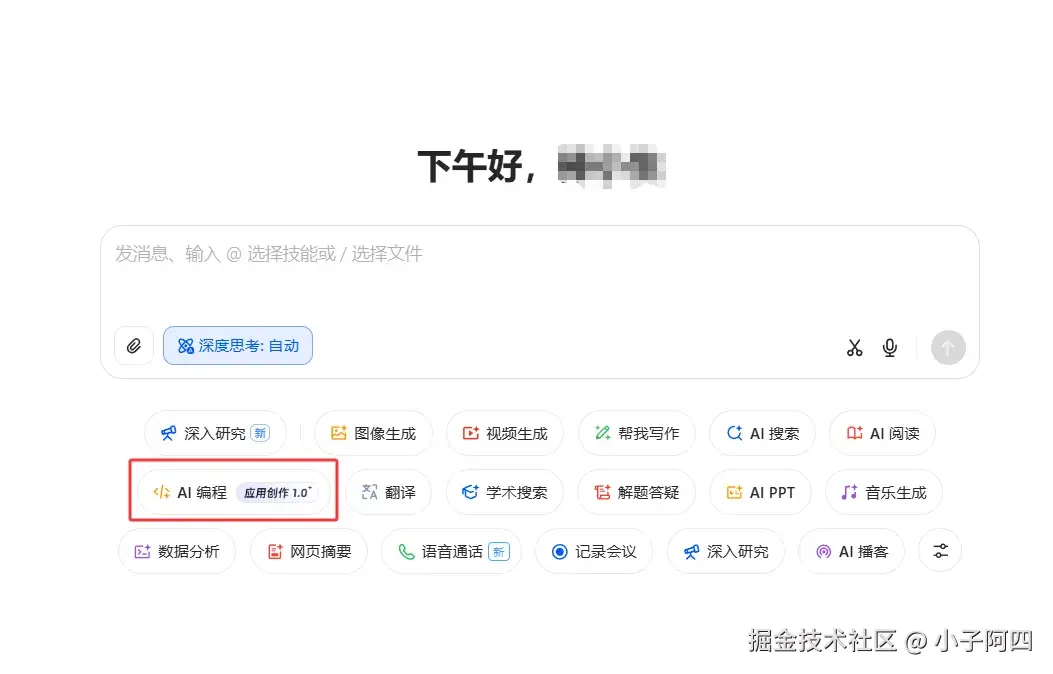
Task: Click the paperclip to attach a file
Action: (x=133, y=346)
